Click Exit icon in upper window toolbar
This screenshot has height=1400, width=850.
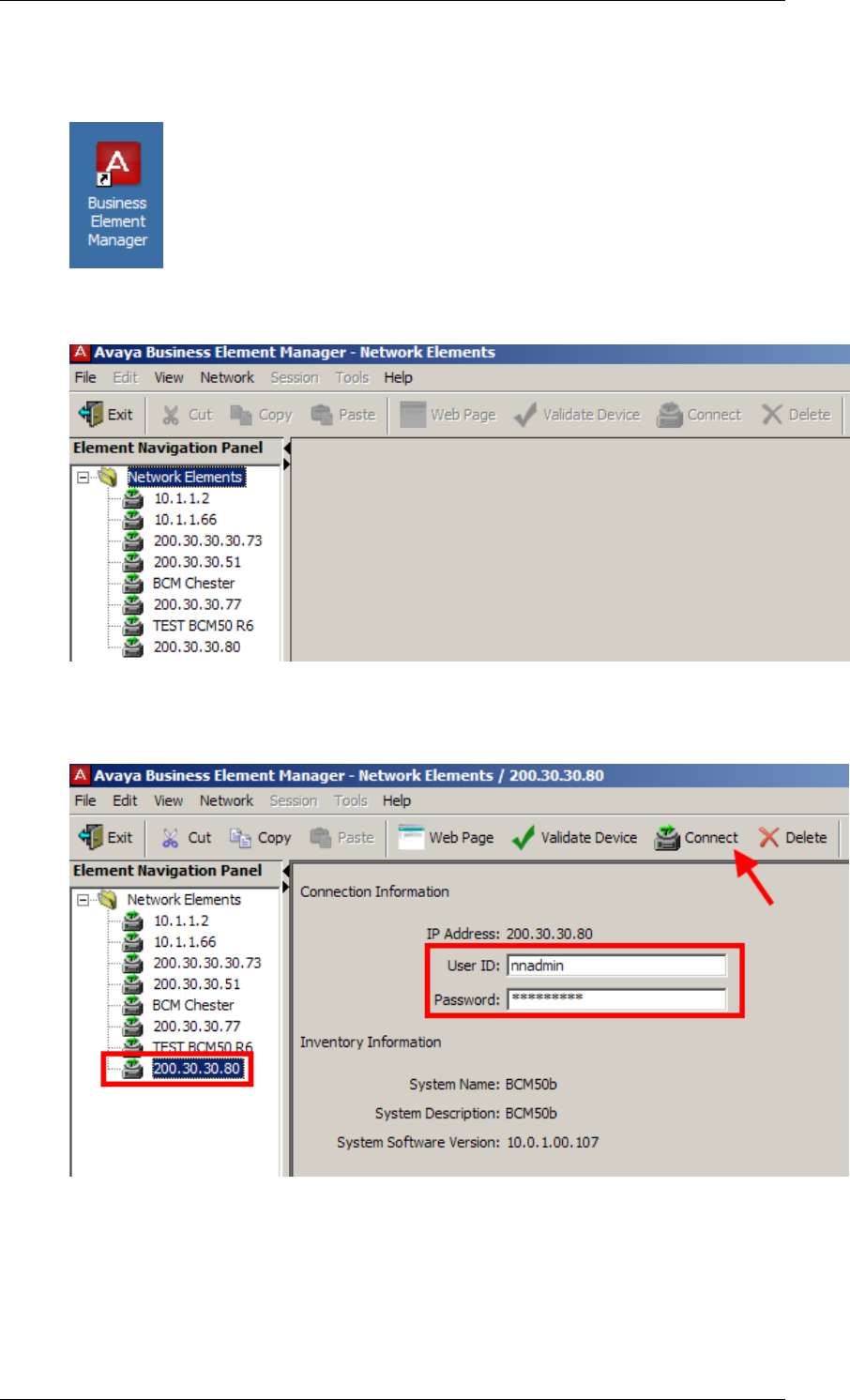[x=91, y=414]
